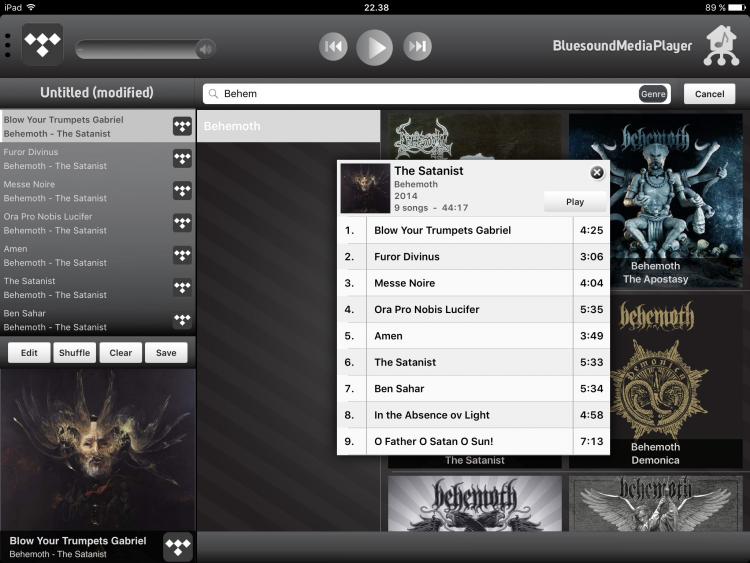This screenshot has width=750, height=563.
Task: Select Ora Pro Nobis Lucifer in the queue
Action: [x=98, y=223]
